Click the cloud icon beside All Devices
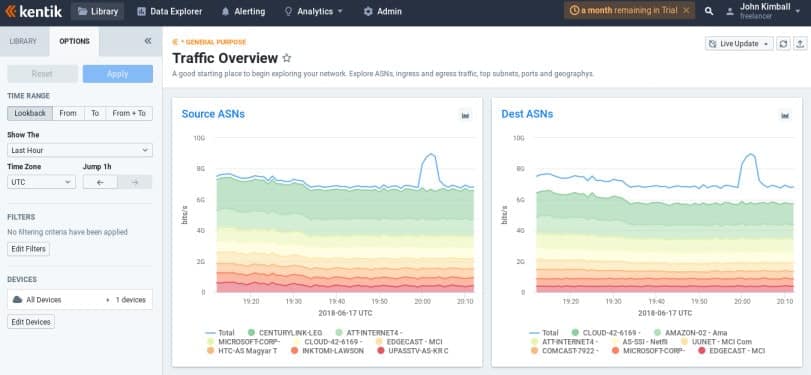The width and height of the screenshot is (811, 375). pos(17,299)
